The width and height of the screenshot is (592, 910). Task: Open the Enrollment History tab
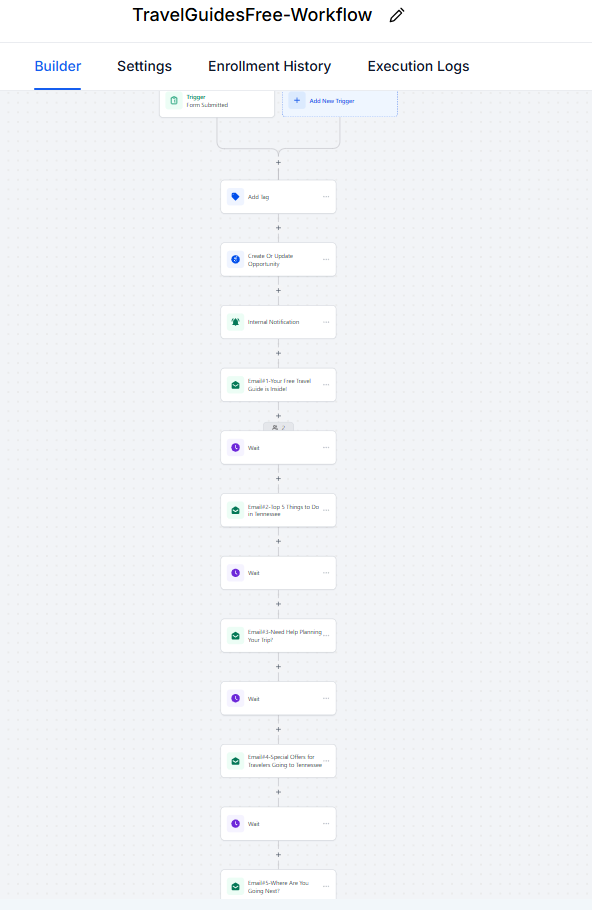click(269, 66)
